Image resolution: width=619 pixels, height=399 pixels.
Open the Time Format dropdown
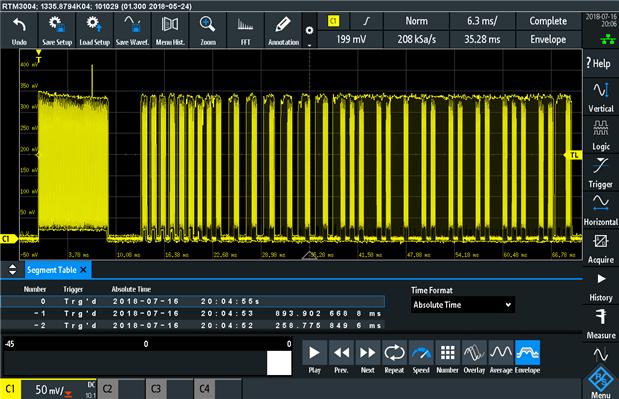pyautogui.click(x=463, y=305)
